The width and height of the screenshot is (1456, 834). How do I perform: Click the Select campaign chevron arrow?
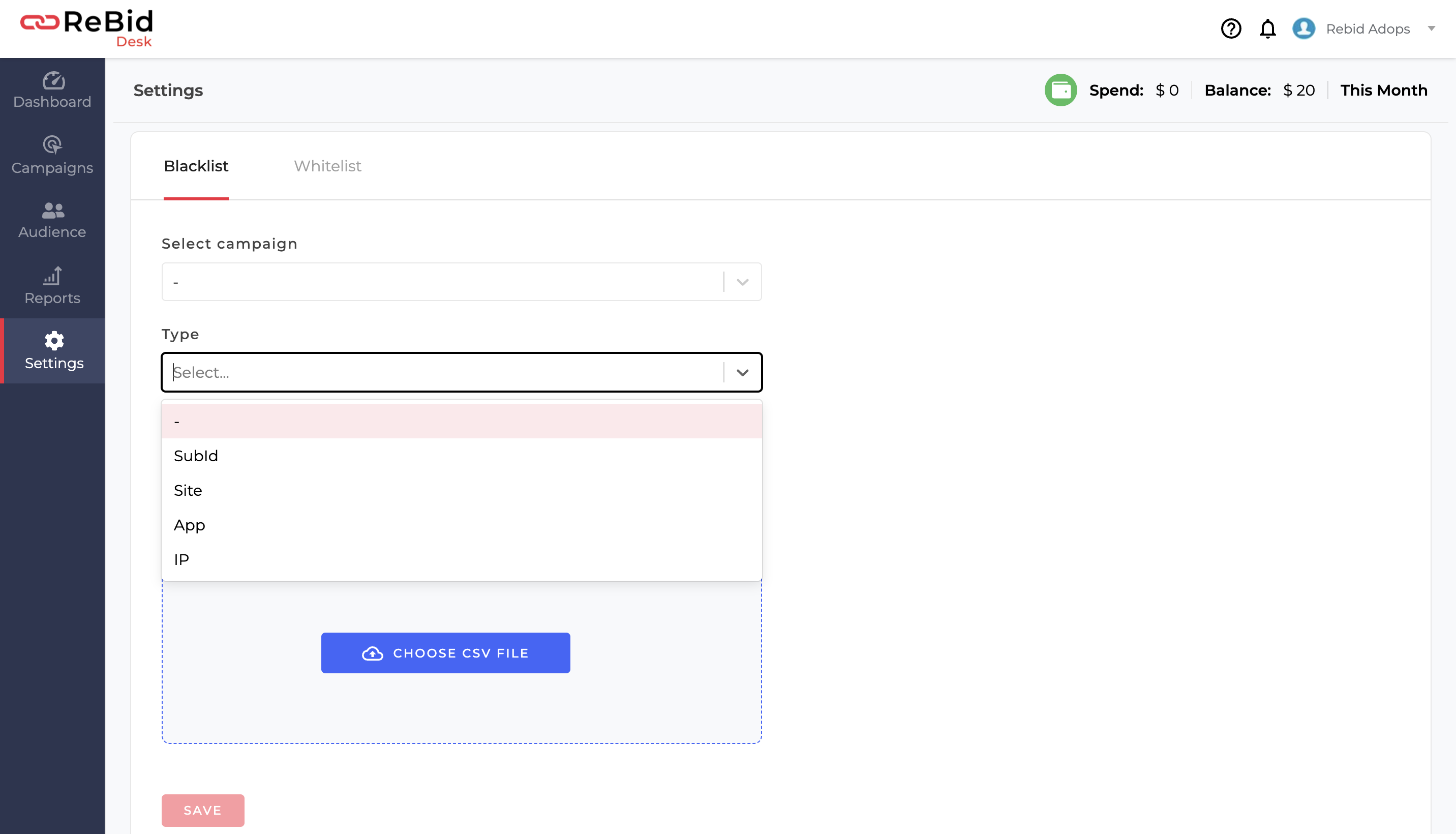[x=743, y=282]
